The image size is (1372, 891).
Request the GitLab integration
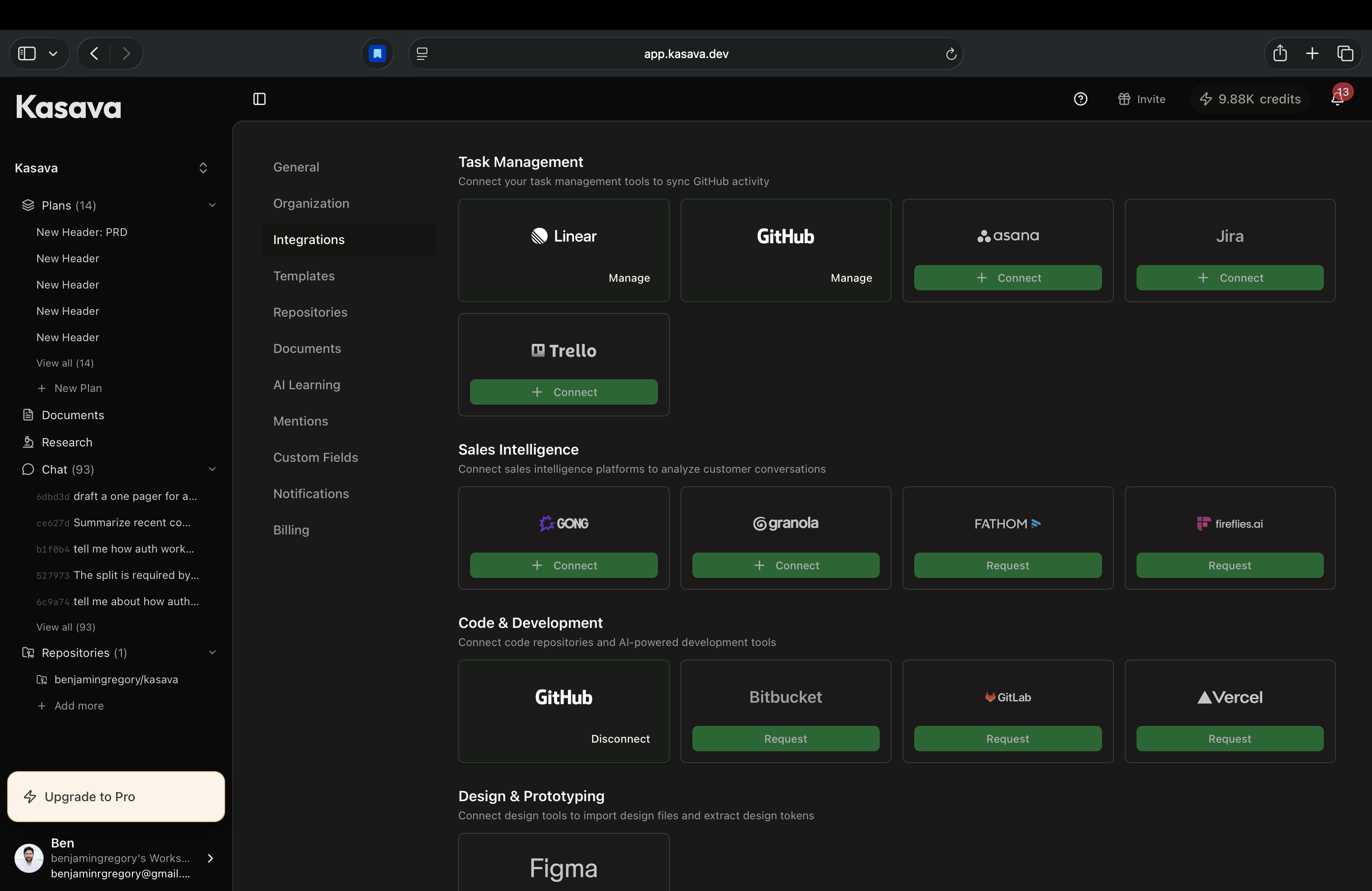1007,739
